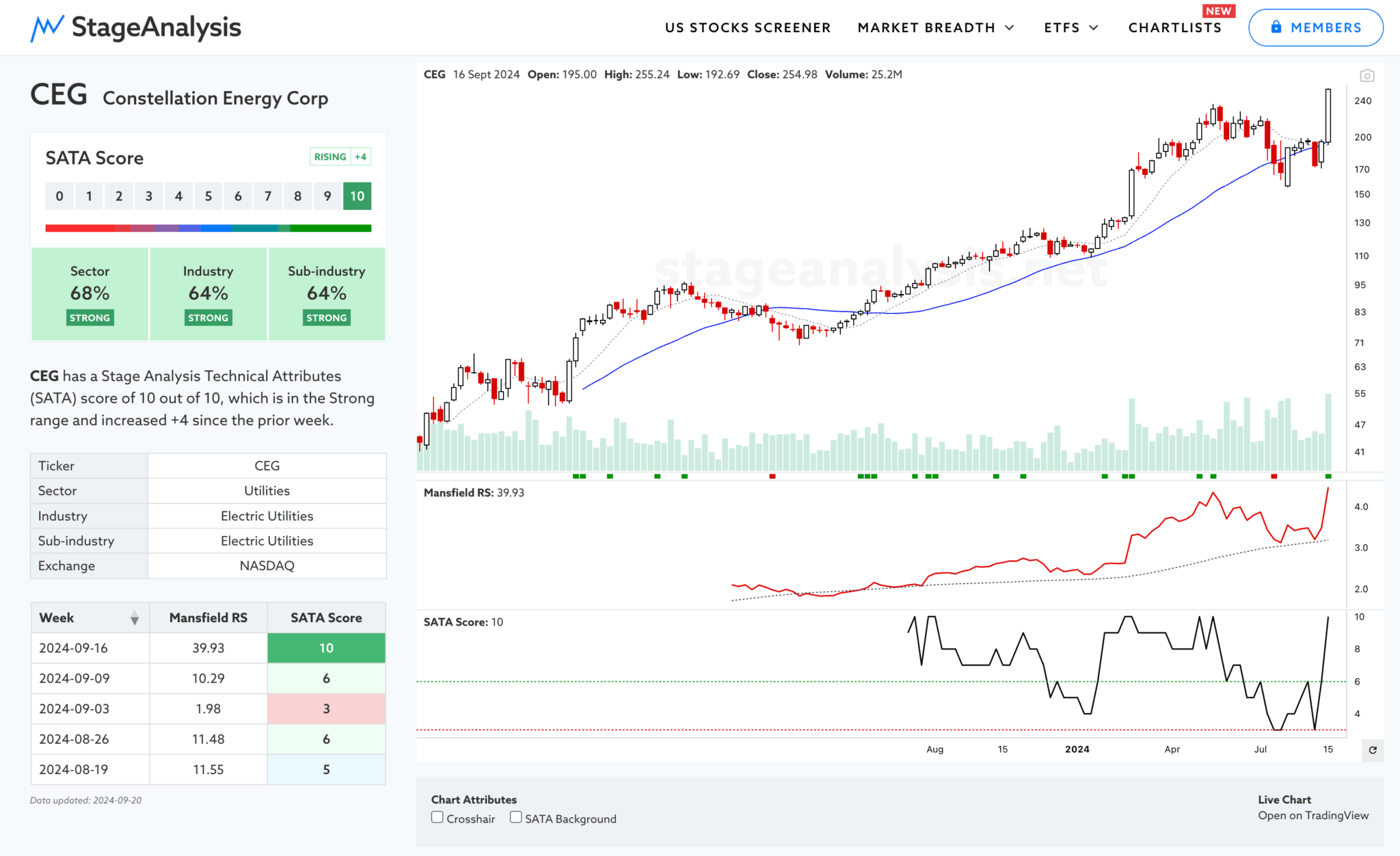This screenshot has height=856, width=1400.
Task: Click the SATA Score column header
Action: 326,618
